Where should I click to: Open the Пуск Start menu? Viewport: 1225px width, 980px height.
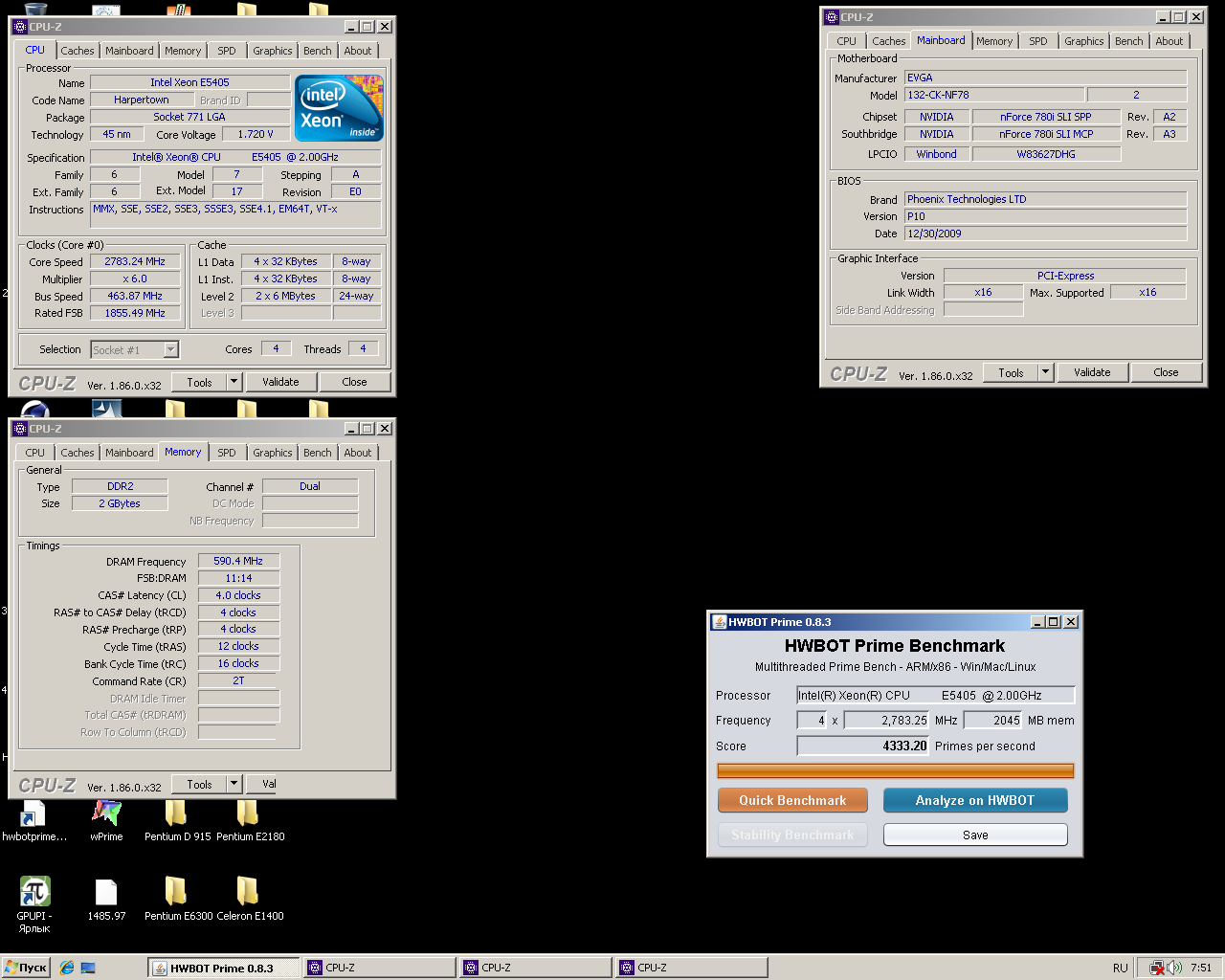click(26, 968)
